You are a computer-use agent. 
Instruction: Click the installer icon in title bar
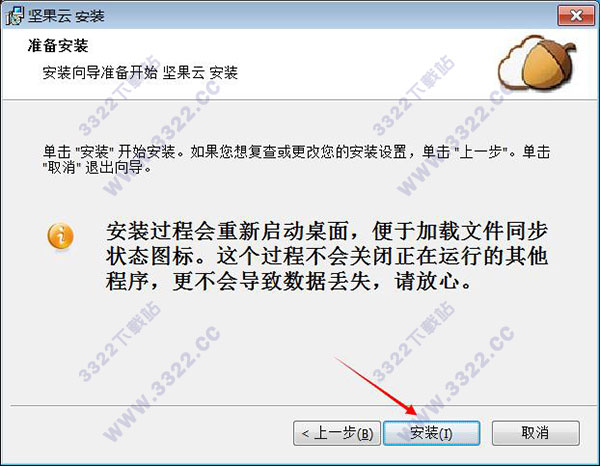click(x=15, y=16)
